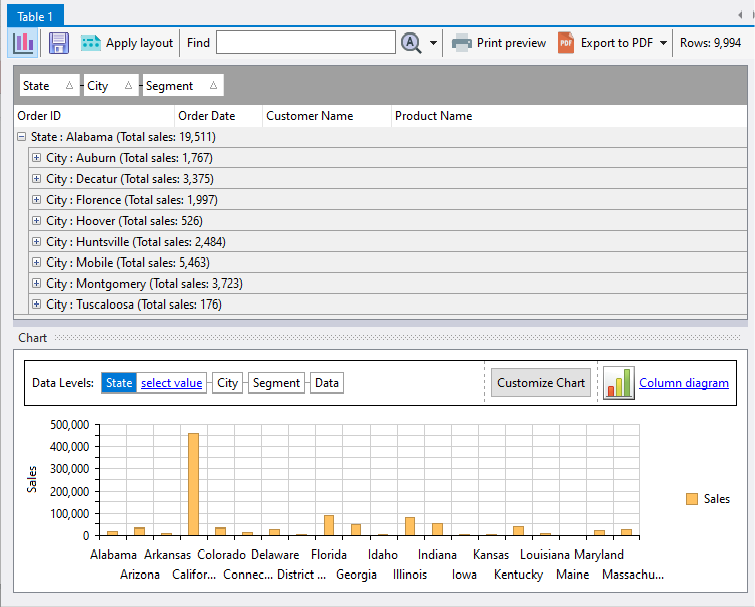Toggle the chart view icon in toolbar

point(23,43)
